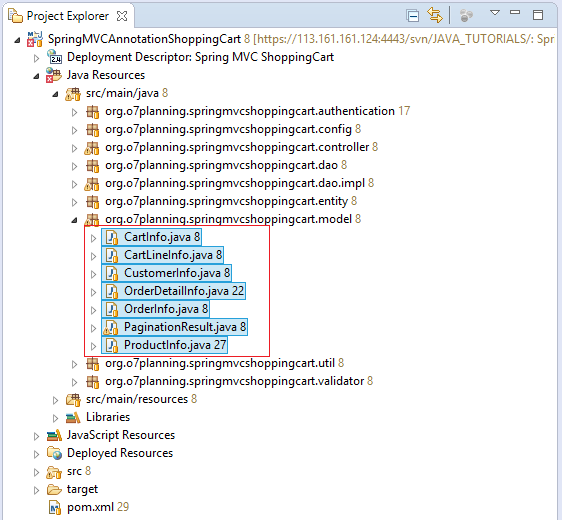The image size is (562, 520).
Task: Click the CartInfo.java file icon
Action: [x=112, y=237]
